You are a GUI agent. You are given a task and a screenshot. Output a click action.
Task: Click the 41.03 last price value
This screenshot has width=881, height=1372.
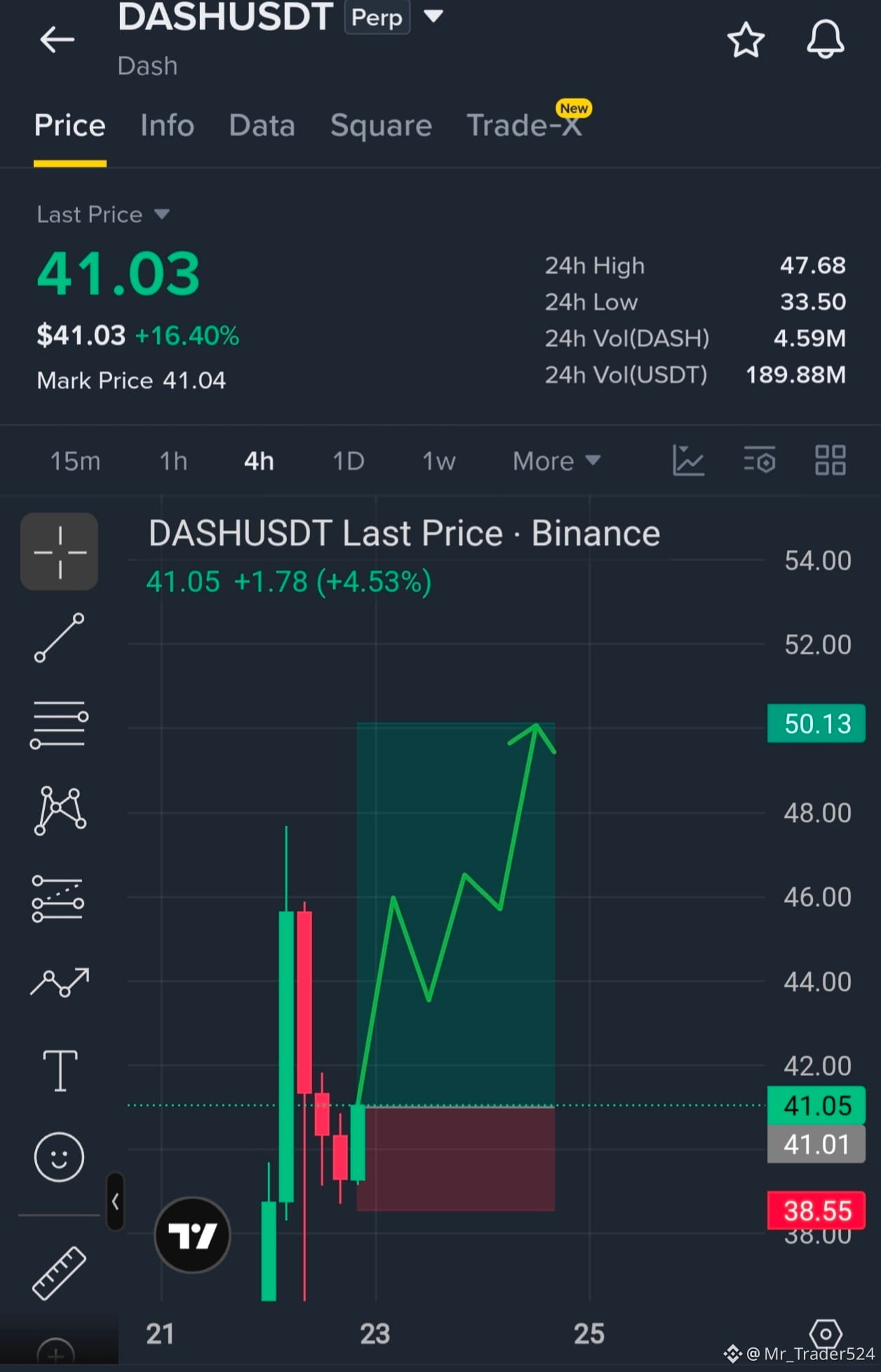(119, 274)
